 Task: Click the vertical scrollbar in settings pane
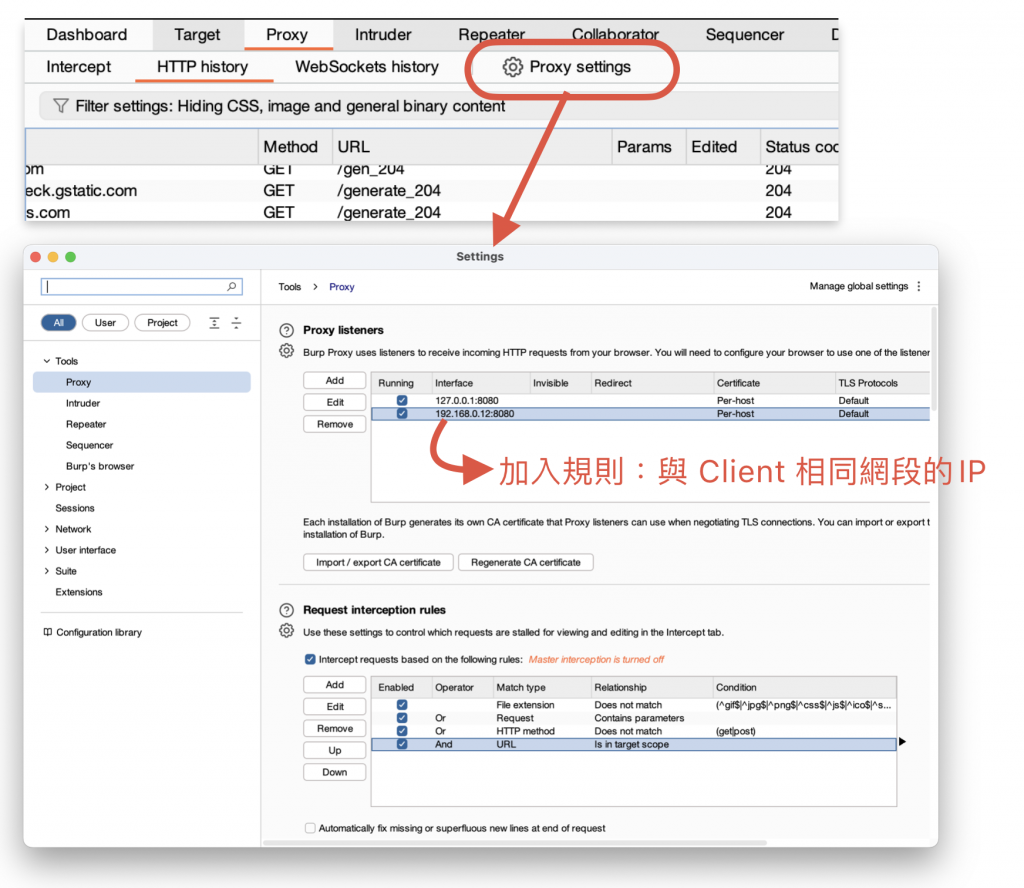coord(934,359)
